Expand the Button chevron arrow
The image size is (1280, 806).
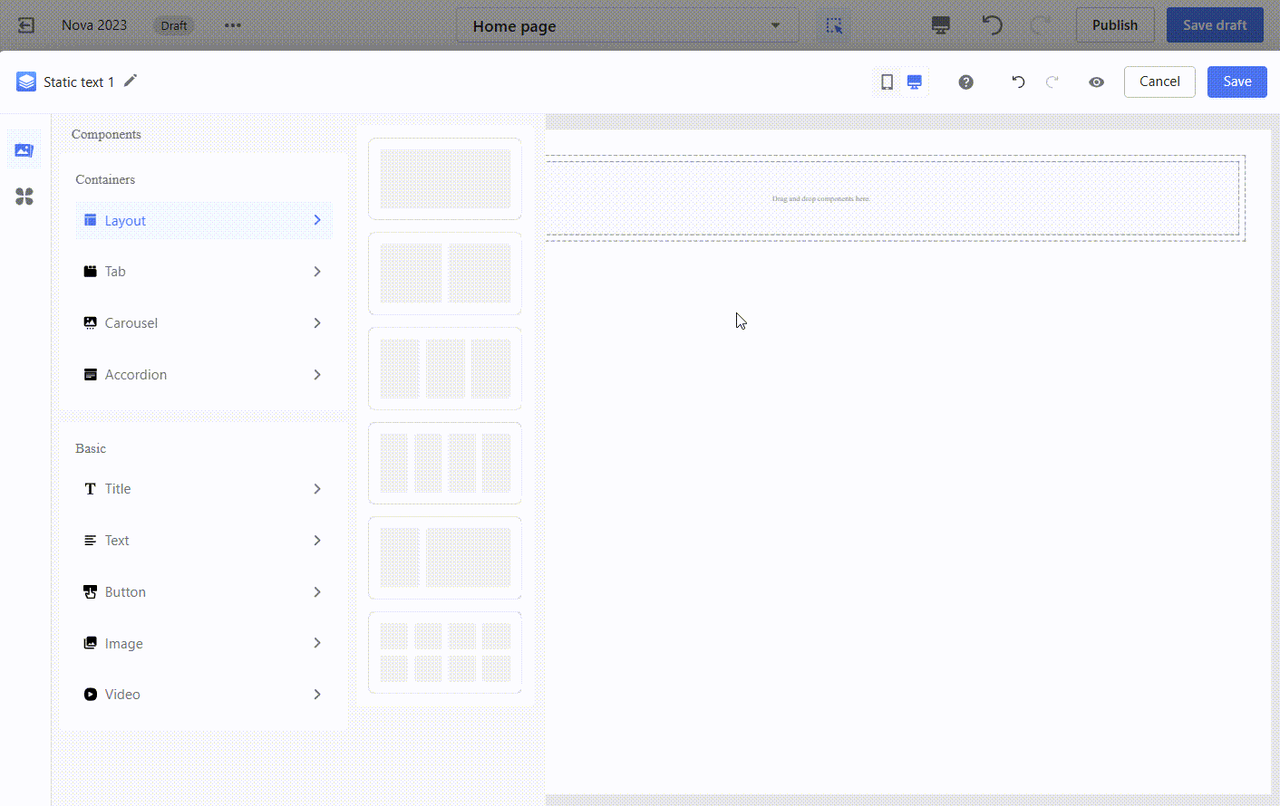click(317, 592)
